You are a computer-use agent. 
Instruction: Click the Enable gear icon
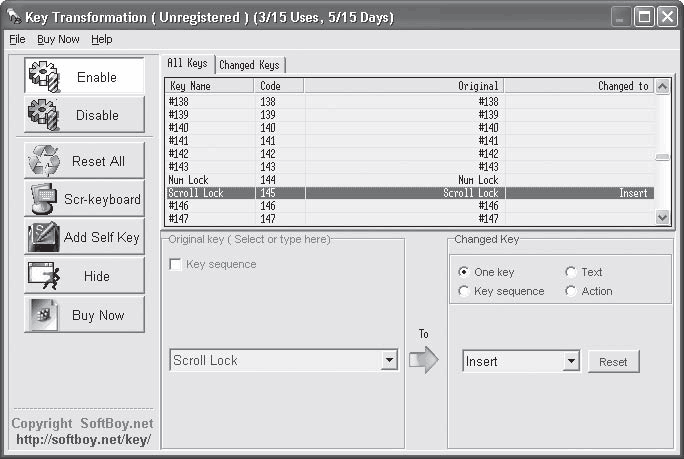pyautogui.click(x=44, y=77)
